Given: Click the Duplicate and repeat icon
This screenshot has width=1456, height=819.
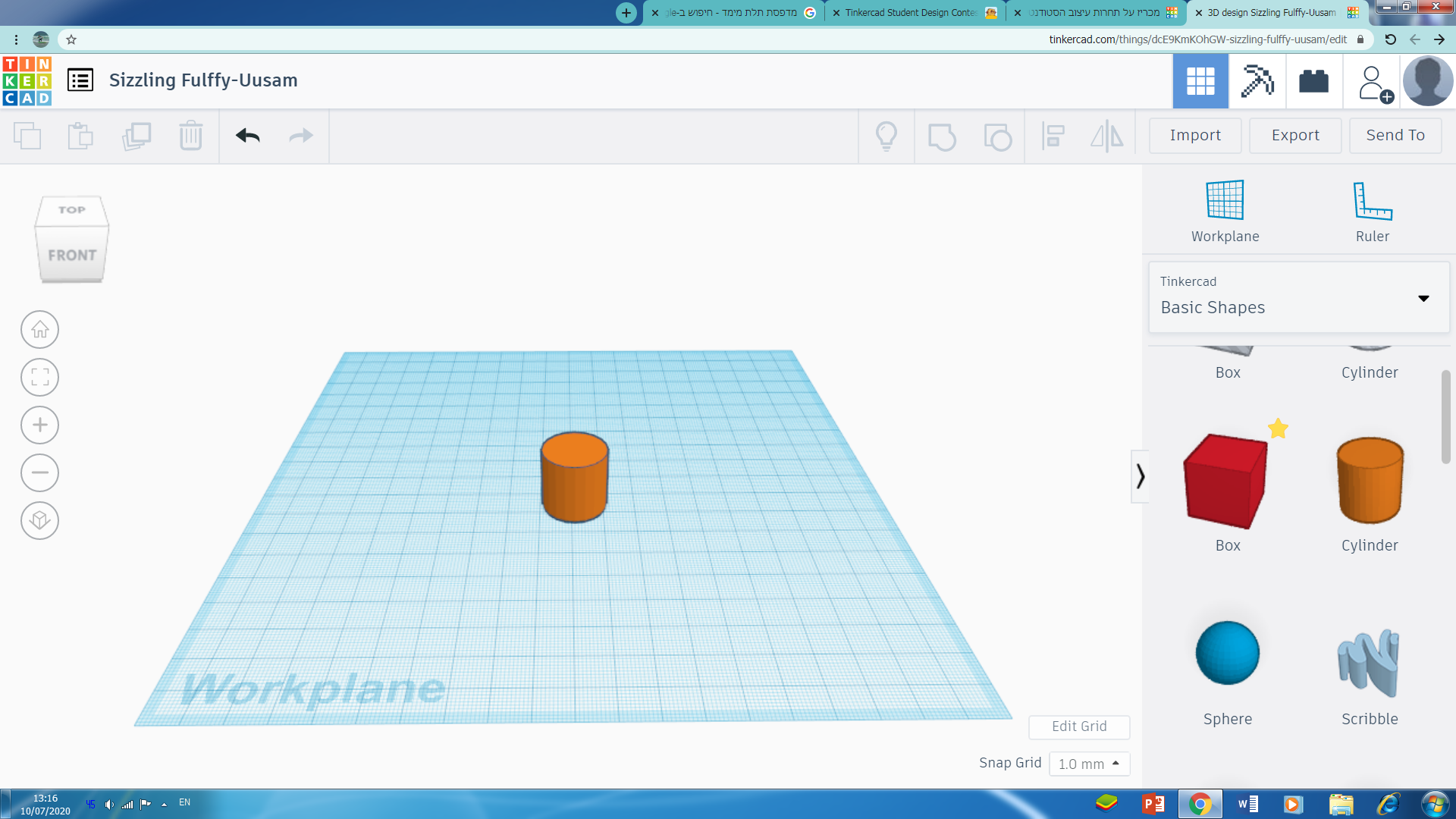Looking at the screenshot, I should point(136,136).
